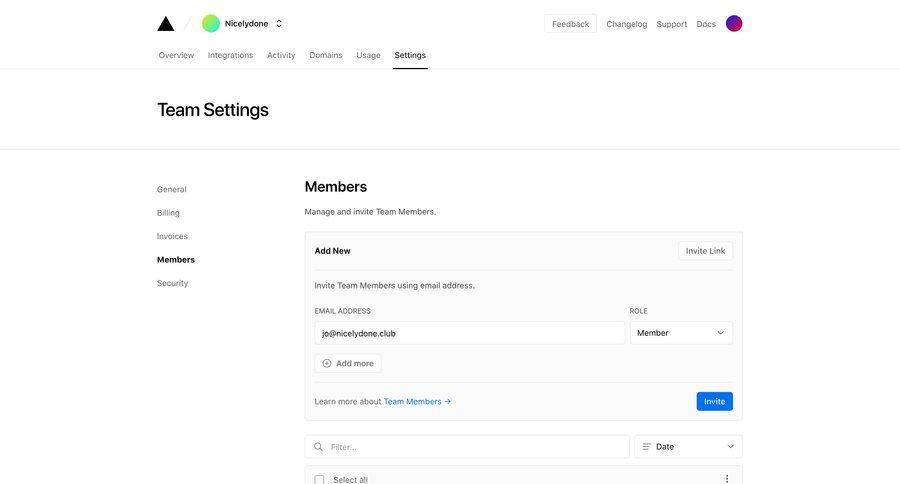Click the blue Invite button
The width and height of the screenshot is (900, 484).
pos(715,402)
